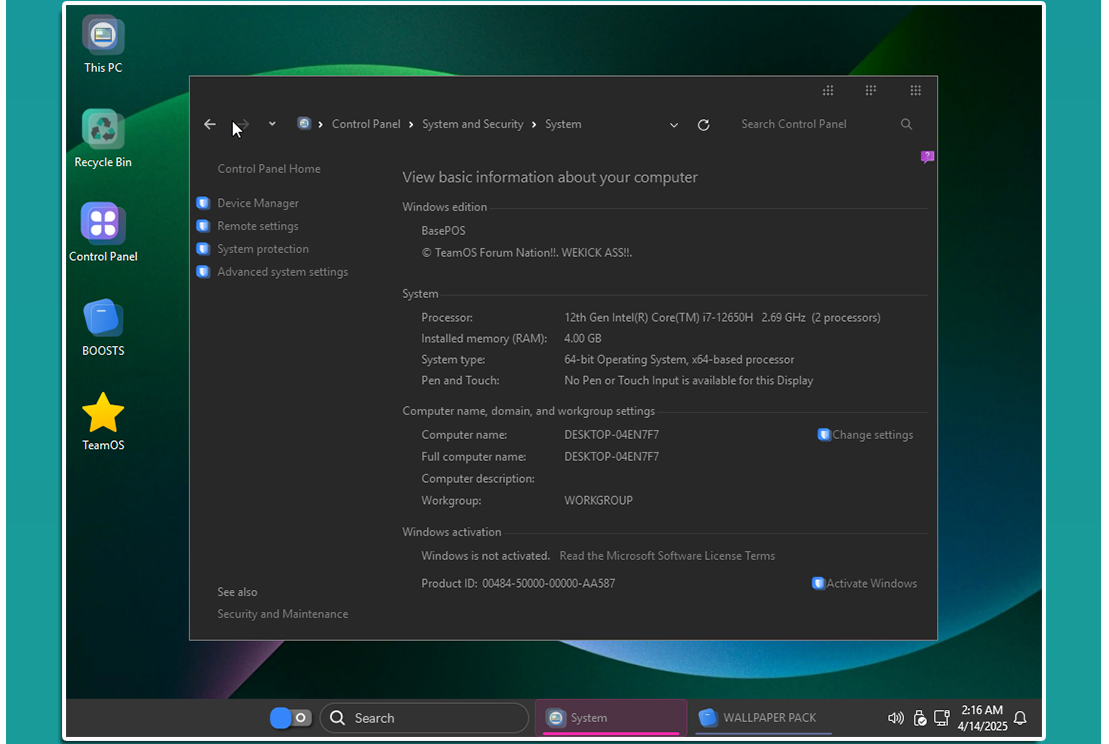Refresh the Control Panel view
The width and height of the screenshot is (1109, 744).
[x=703, y=125]
